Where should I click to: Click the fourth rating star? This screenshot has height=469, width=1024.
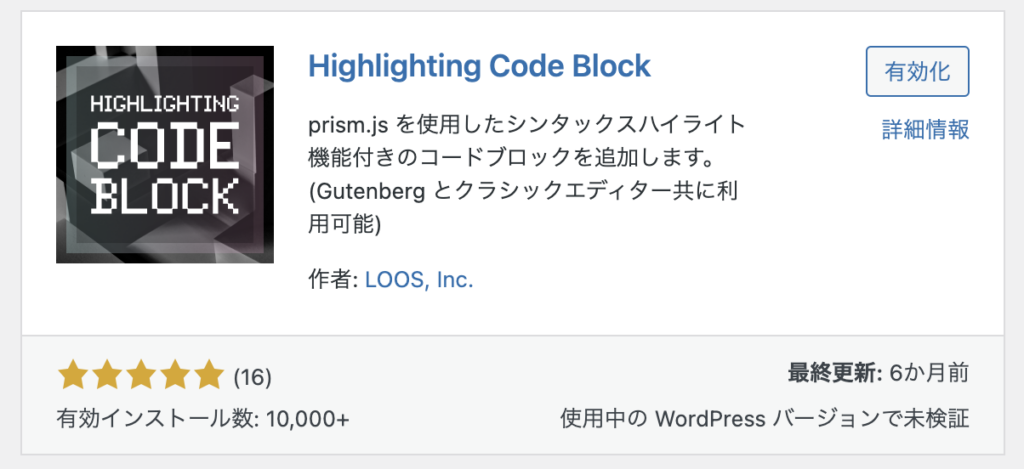pos(175,376)
